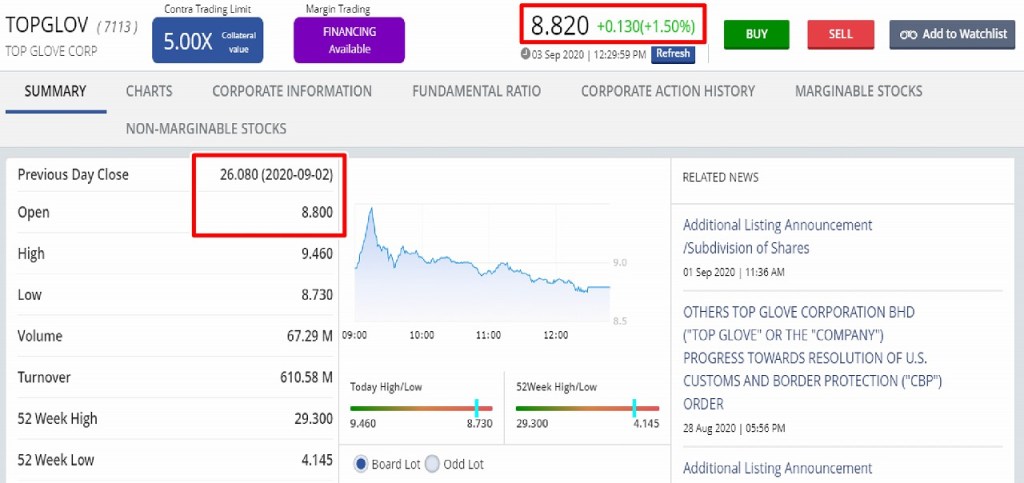1024x483 pixels.
Task: Click the binoculars icon in Add to Watchlist
Action: tap(908, 34)
